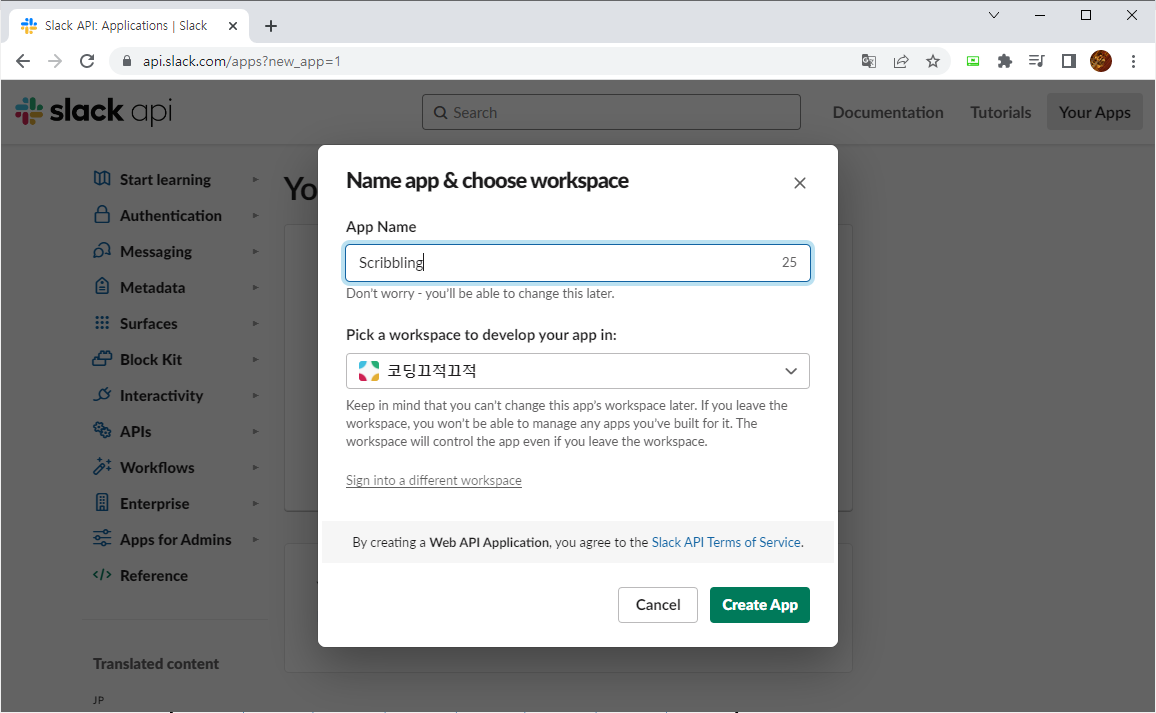Click the browser address bar URL
This screenshot has height=713, width=1156.
242,61
